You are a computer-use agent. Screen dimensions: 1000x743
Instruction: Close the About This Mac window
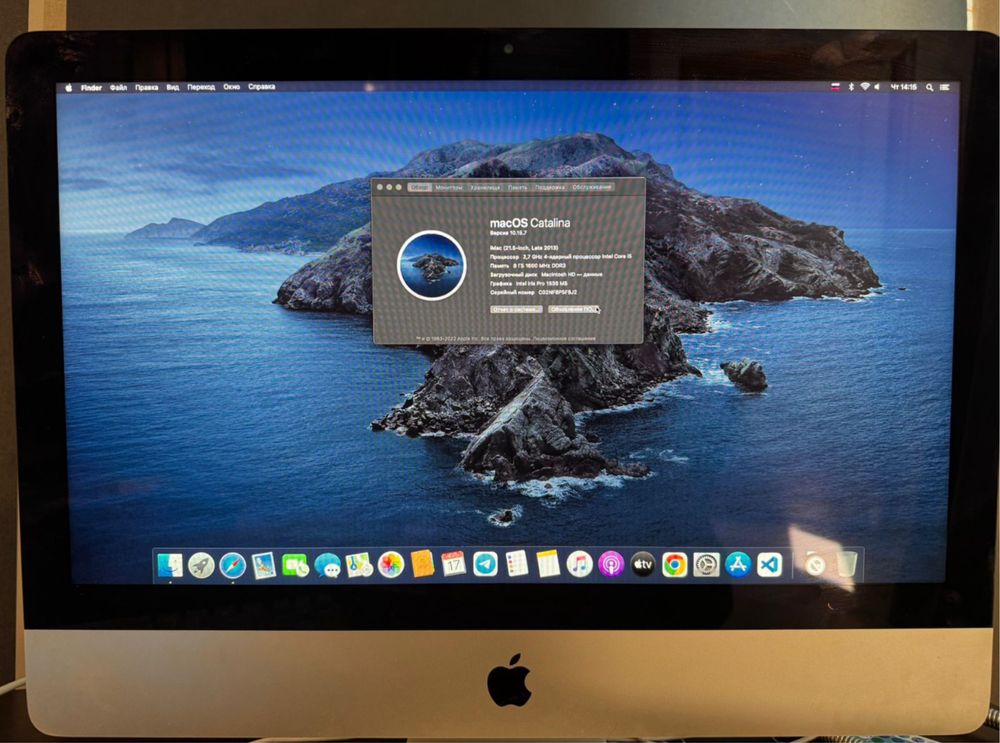(380, 188)
